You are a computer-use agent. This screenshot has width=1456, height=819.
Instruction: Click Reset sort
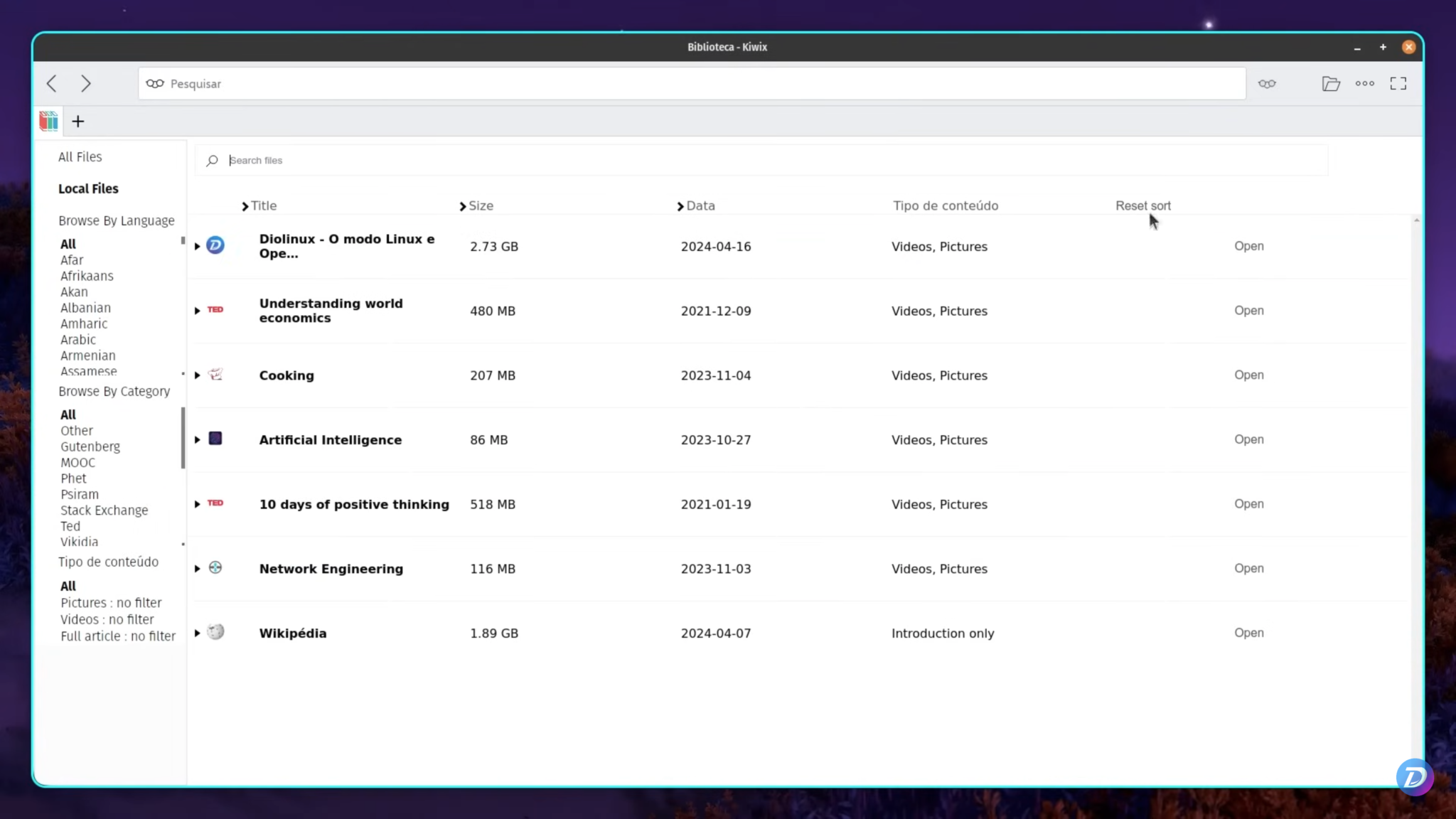pos(1142,205)
